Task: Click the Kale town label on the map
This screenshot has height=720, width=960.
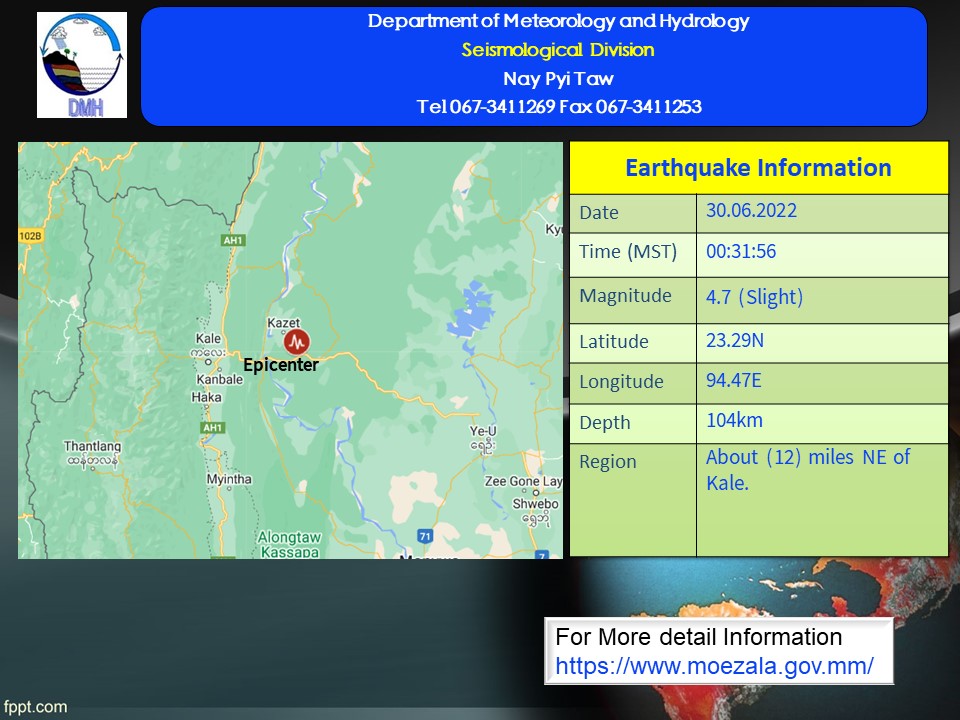Action: pos(208,340)
